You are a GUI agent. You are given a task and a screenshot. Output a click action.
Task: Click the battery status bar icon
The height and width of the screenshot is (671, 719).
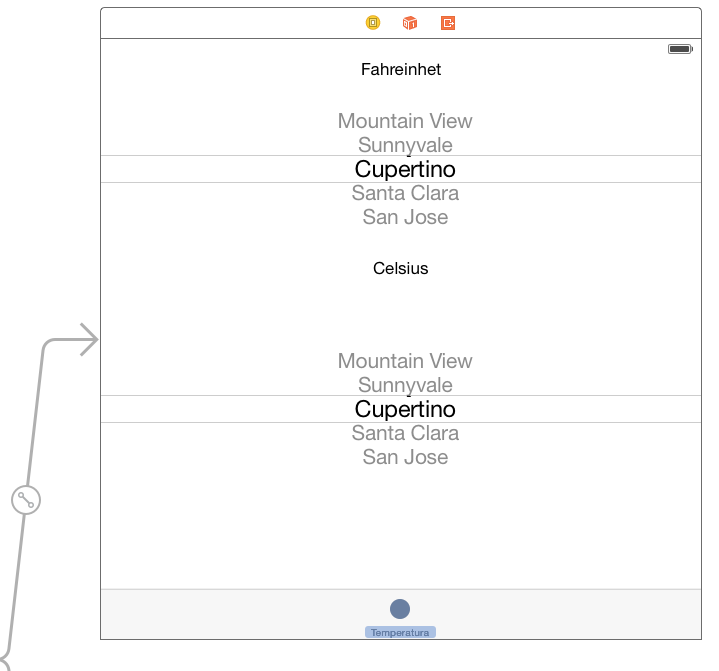[x=680, y=49]
